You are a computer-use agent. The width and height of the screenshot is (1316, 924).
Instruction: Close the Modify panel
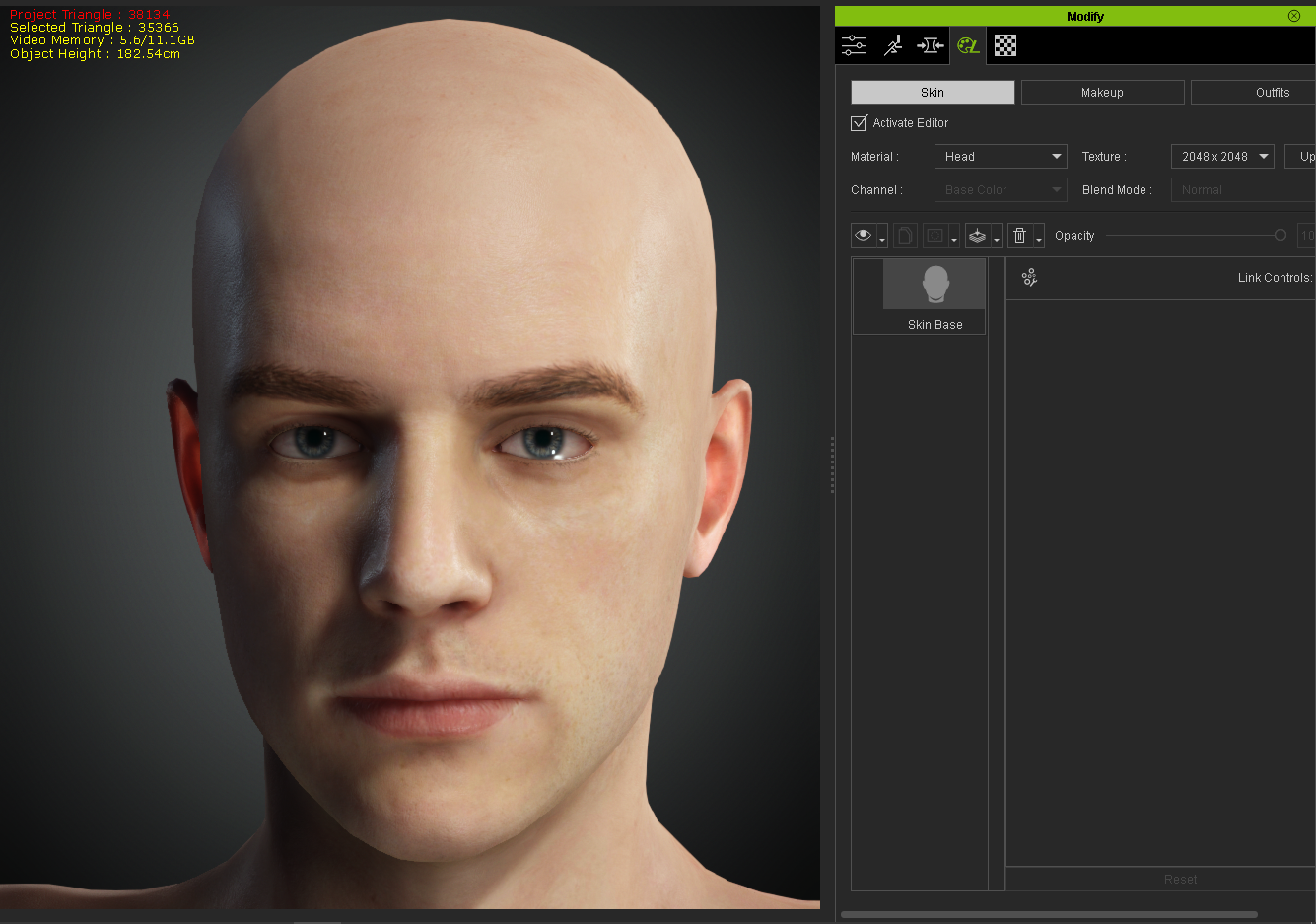(x=1294, y=16)
